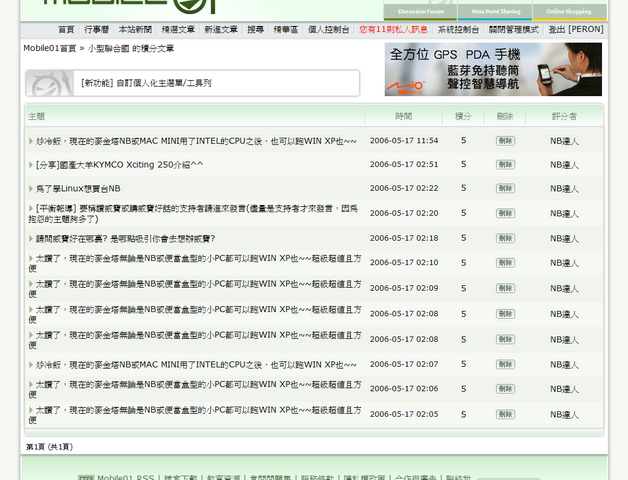
Task: Select the timestamp 2006-05-17 02:51
Action: 404,164
